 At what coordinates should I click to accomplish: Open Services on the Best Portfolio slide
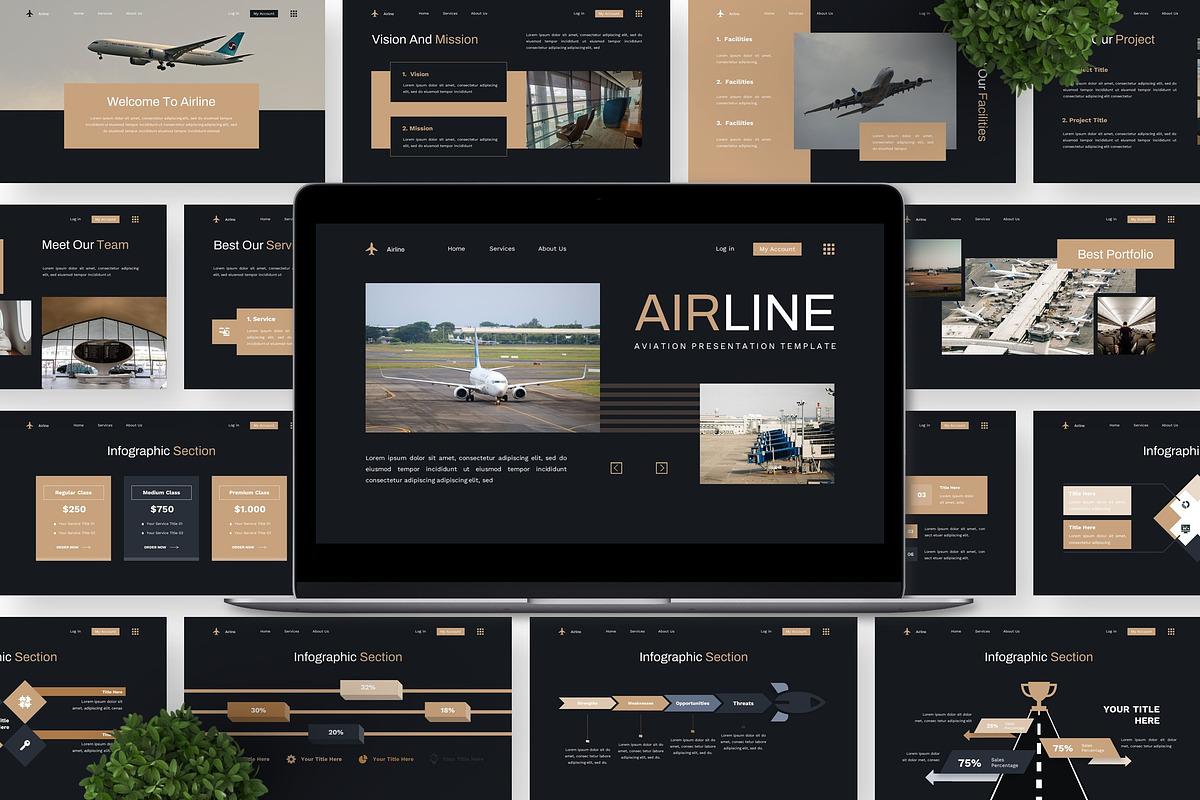click(x=982, y=219)
